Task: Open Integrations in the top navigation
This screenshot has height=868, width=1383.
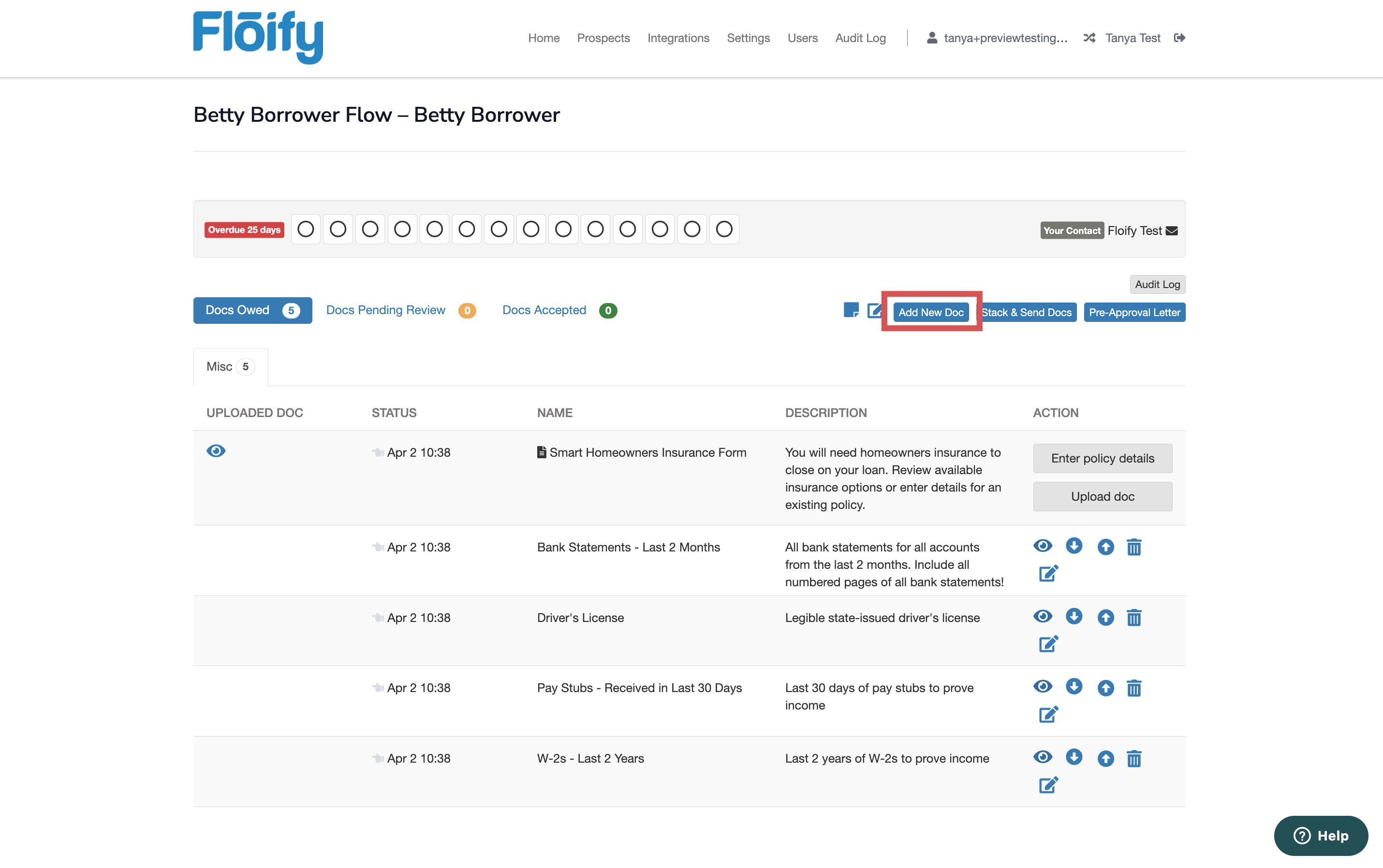Action: coord(678,38)
